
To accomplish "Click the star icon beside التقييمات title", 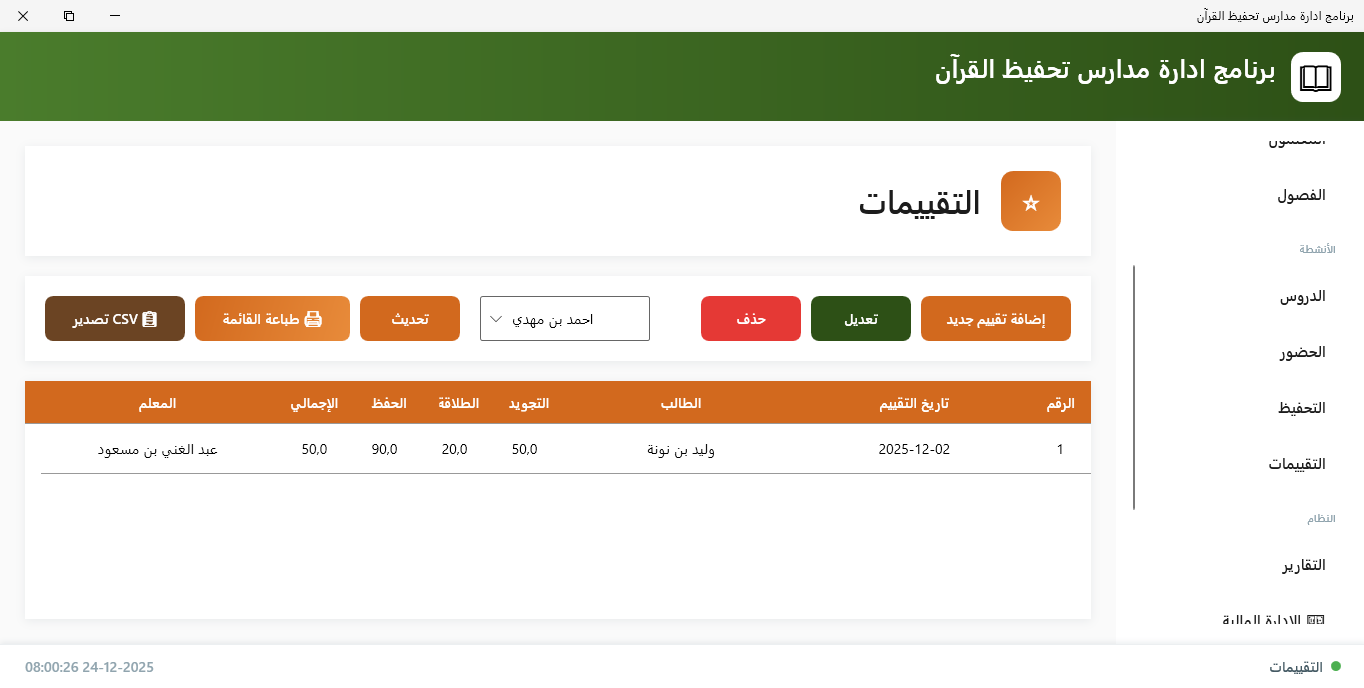I will (x=1031, y=201).
